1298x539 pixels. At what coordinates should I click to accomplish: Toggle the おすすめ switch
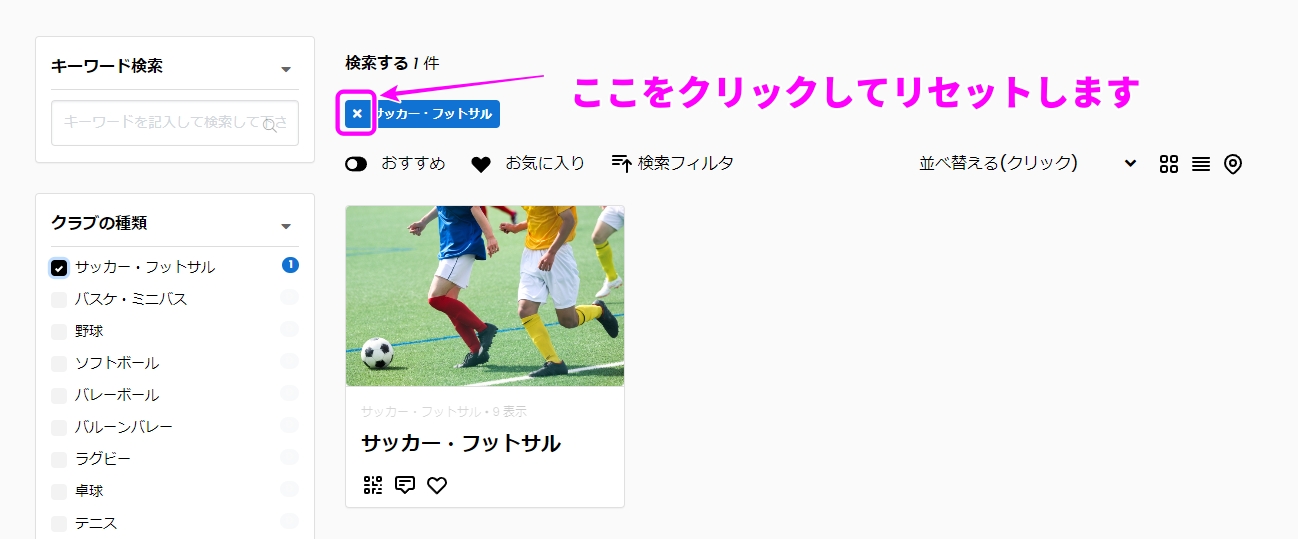[x=356, y=164]
